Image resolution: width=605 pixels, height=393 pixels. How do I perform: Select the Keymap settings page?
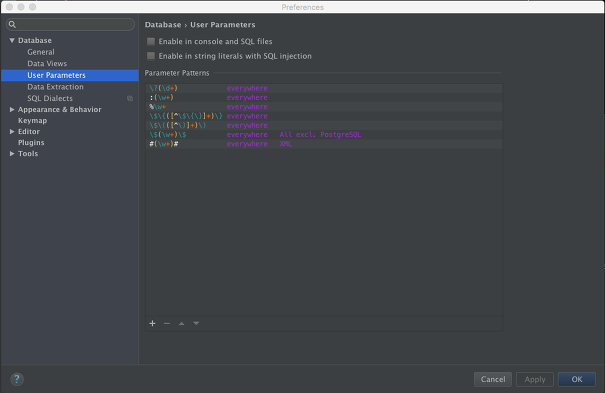pos(32,120)
